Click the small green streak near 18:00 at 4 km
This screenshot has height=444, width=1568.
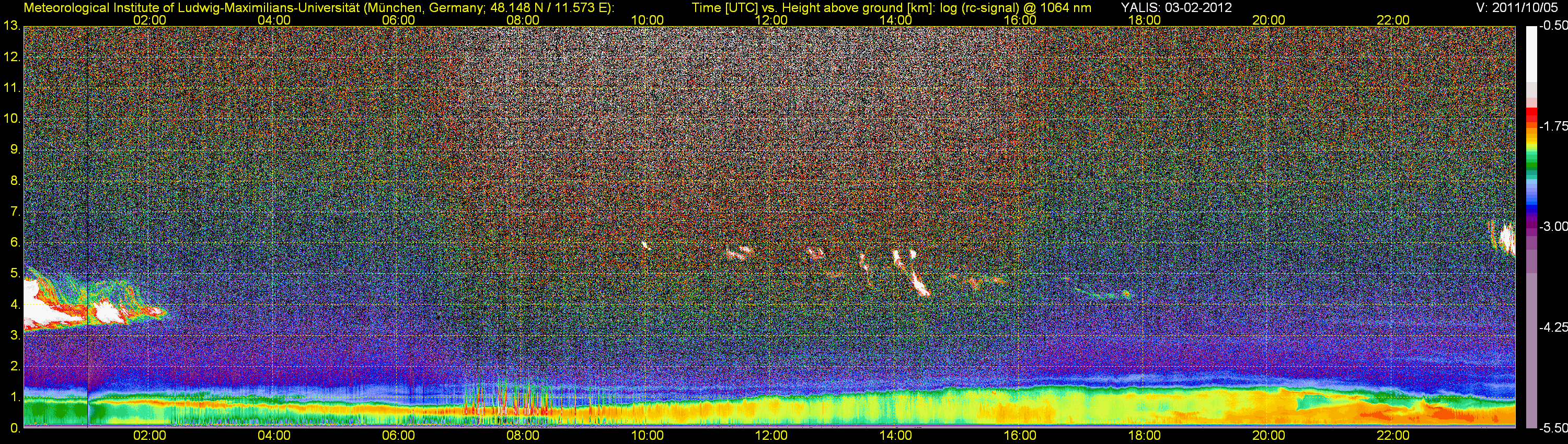point(1103,293)
